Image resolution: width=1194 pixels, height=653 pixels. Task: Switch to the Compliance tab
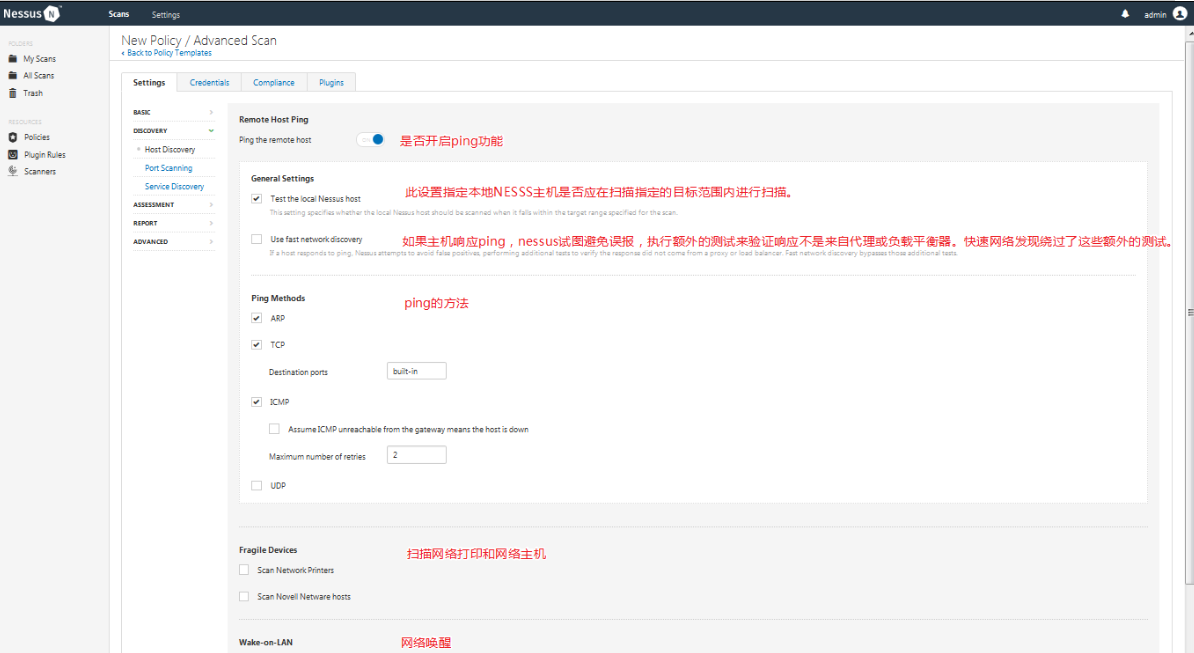coord(274,82)
